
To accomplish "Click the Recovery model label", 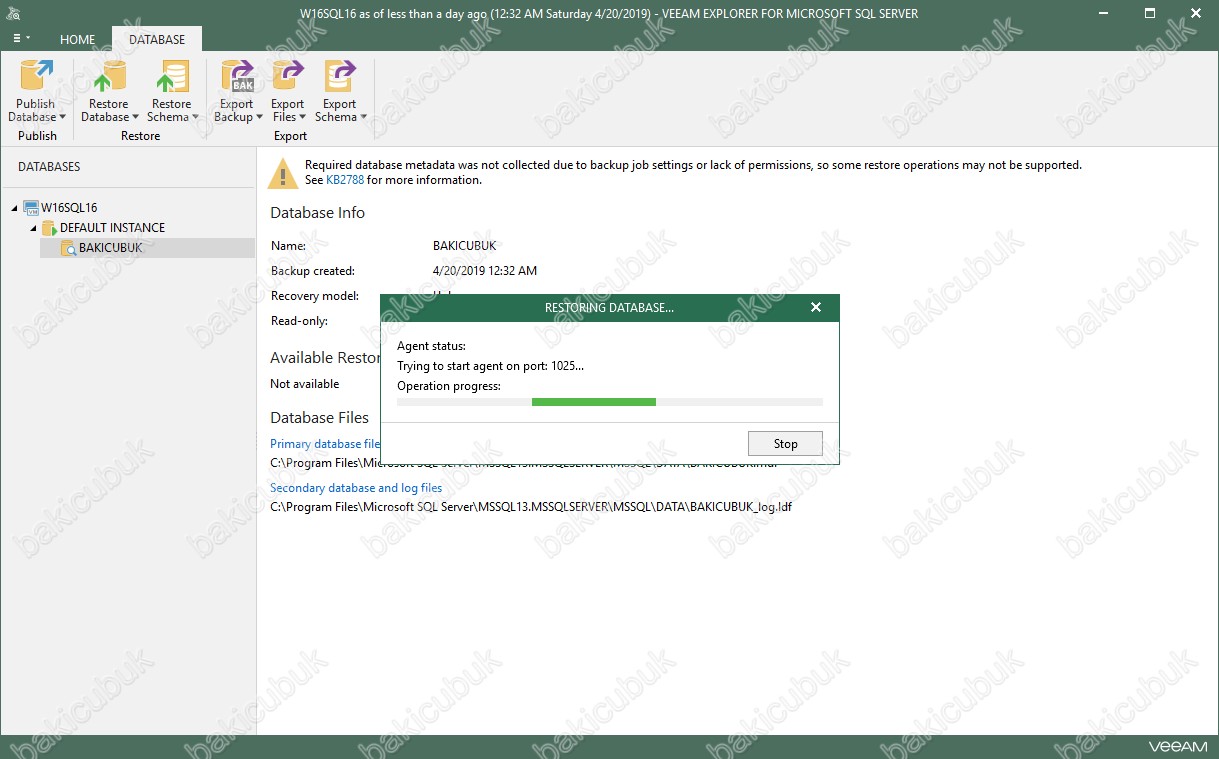I will [314, 296].
